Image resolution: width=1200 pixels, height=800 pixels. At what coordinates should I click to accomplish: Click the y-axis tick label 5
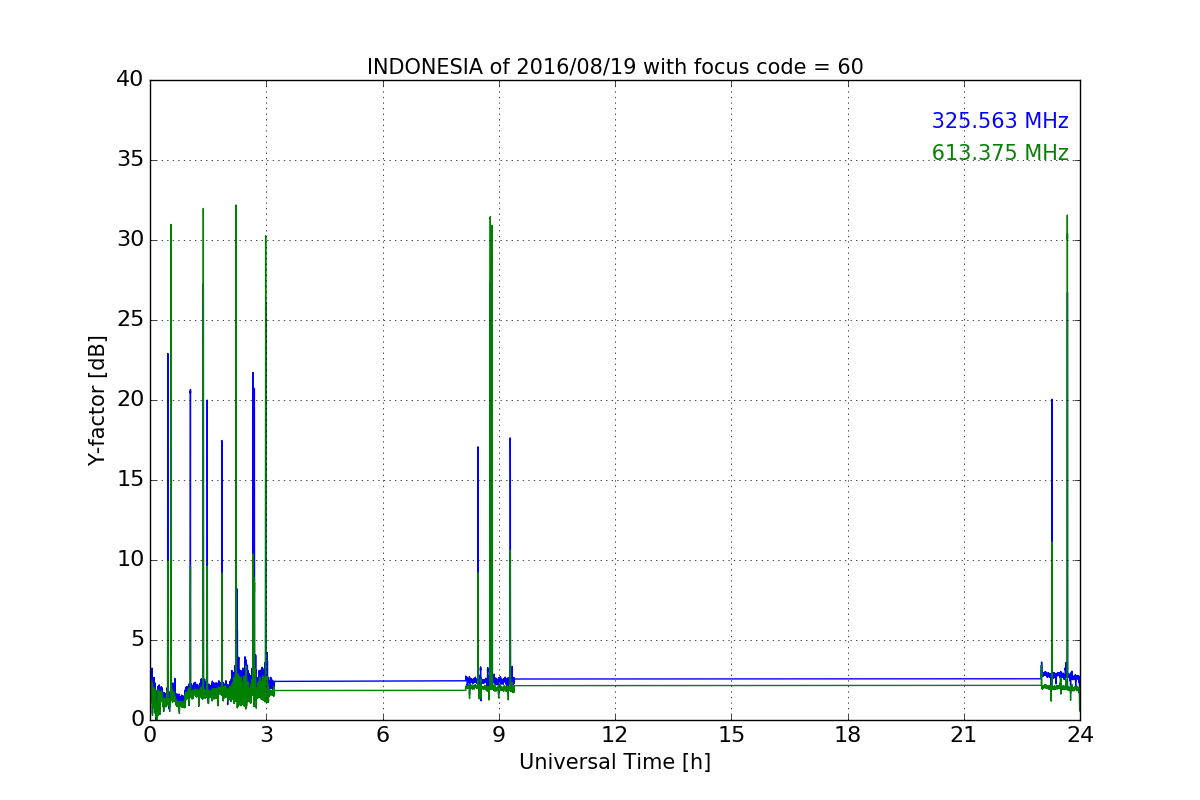coord(137,640)
